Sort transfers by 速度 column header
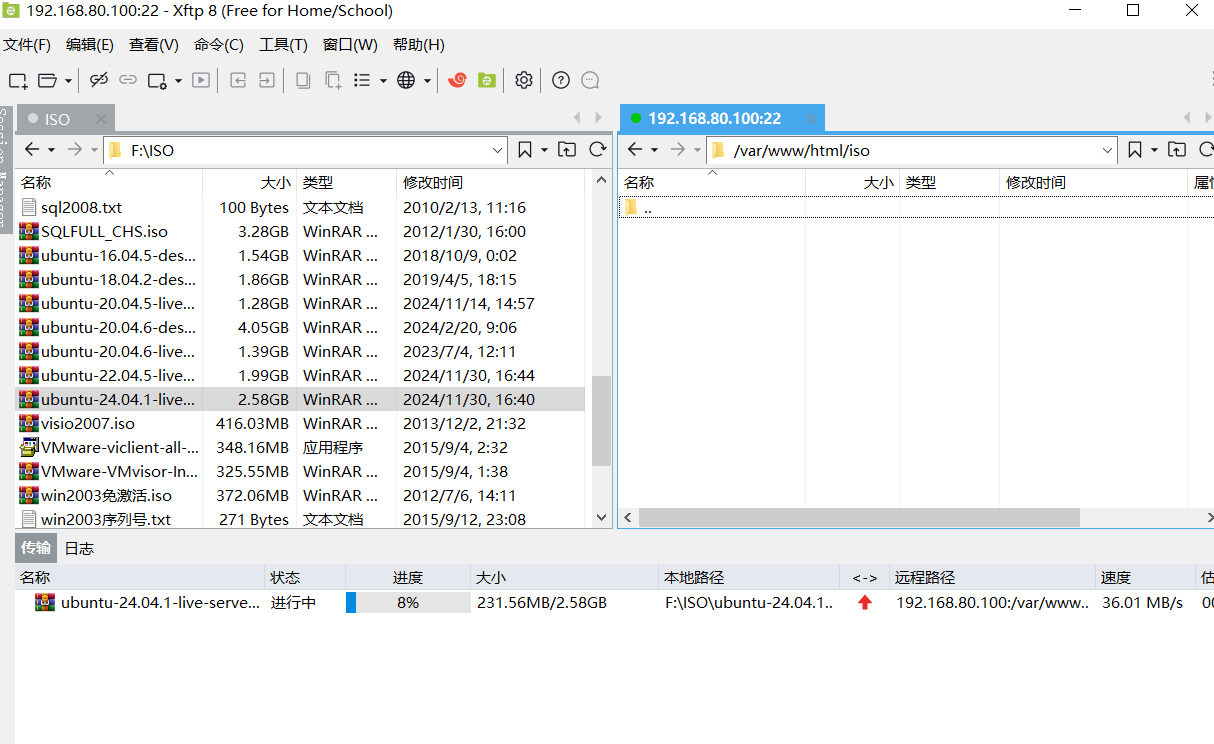 coord(1145,578)
